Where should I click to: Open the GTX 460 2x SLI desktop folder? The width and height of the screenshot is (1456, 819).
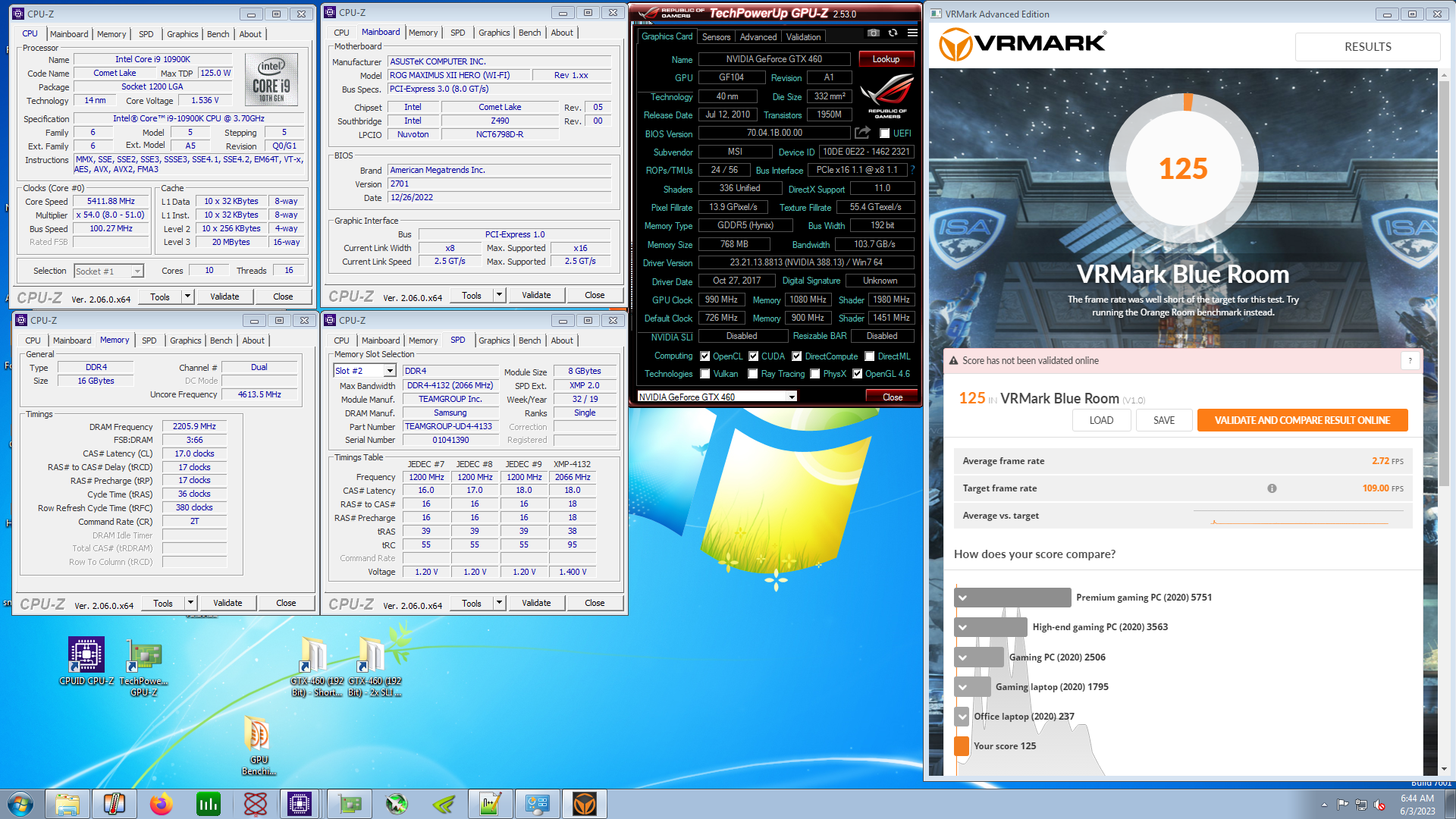coord(375,667)
